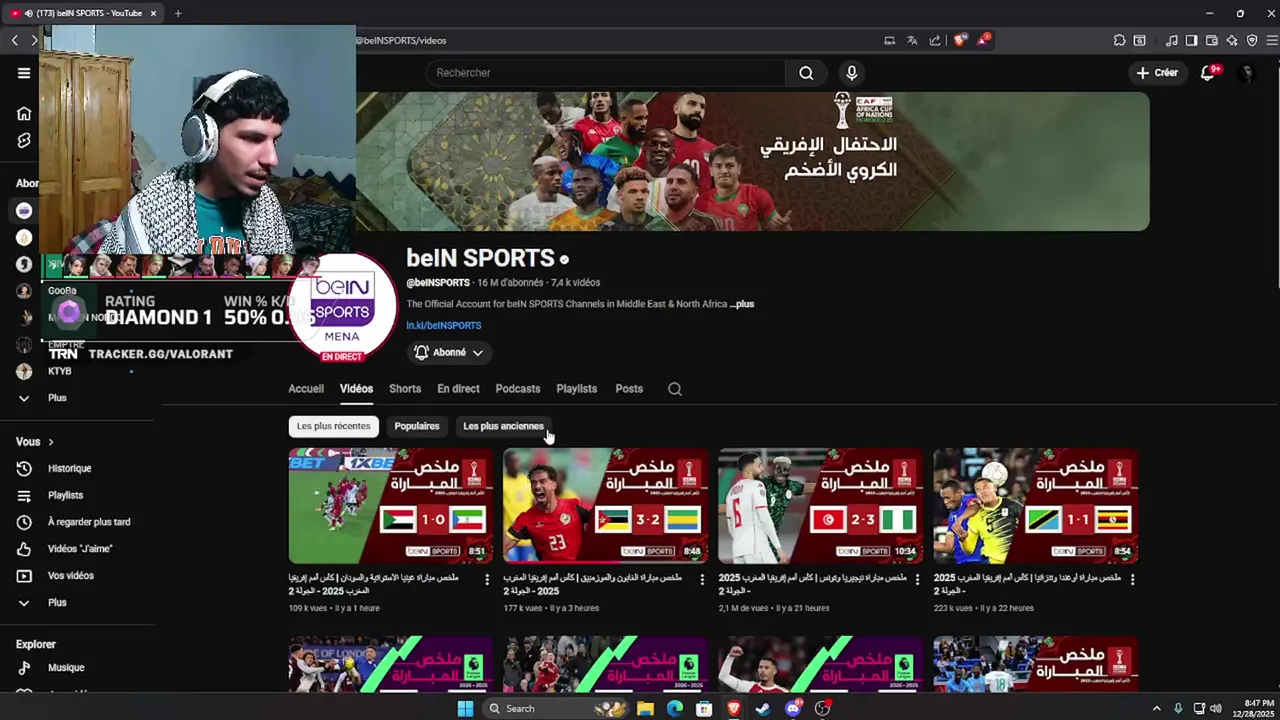Open a new browser tab
The width and height of the screenshot is (1280, 720).
coord(178,13)
